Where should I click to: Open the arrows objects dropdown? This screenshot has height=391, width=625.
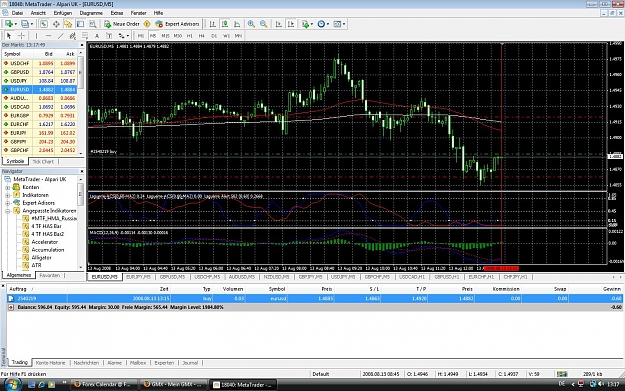[x=124, y=36]
